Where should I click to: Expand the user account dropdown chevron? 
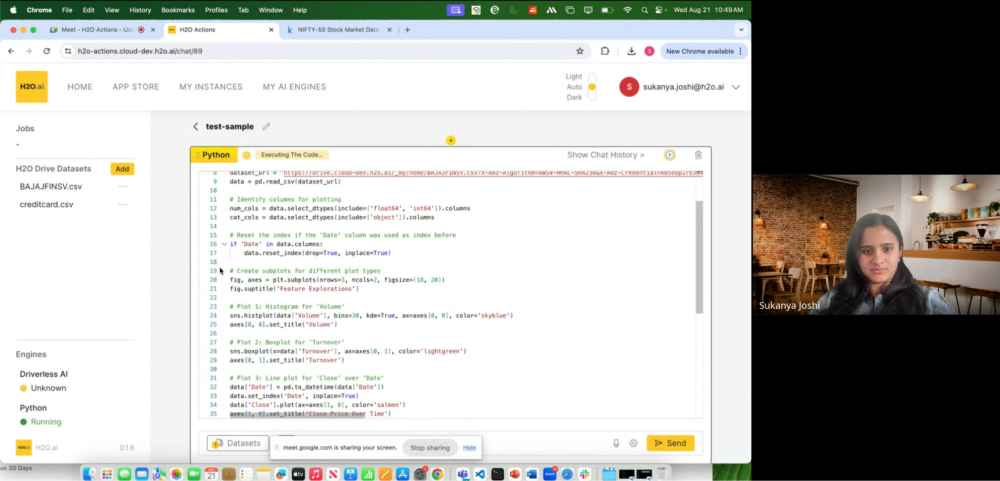[x=736, y=87]
